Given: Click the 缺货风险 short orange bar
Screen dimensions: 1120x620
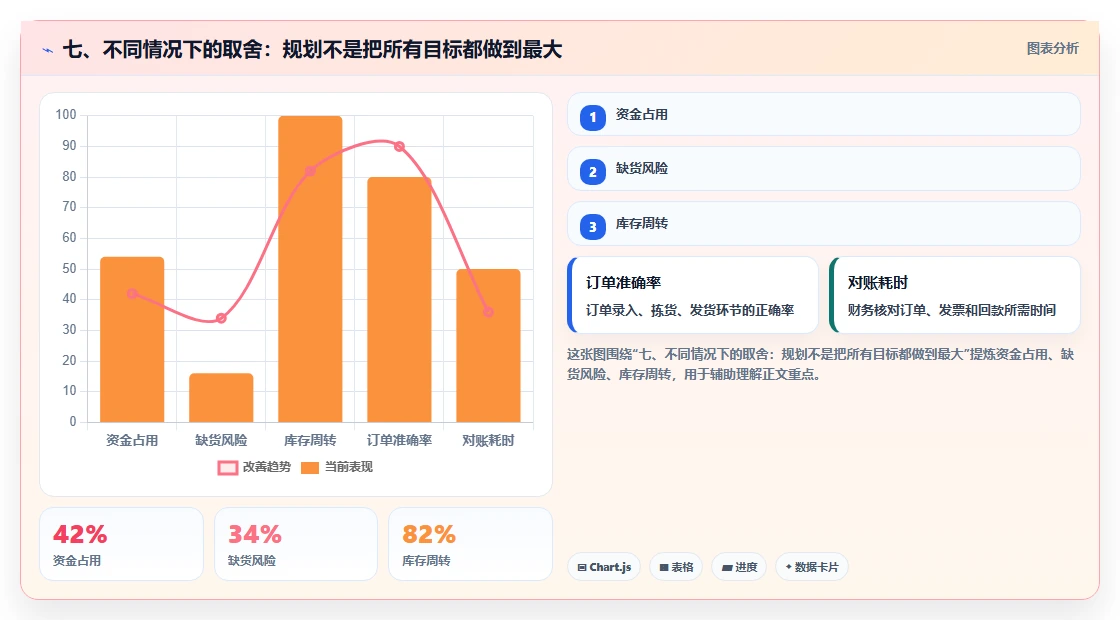Looking at the screenshot, I should point(221,398).
